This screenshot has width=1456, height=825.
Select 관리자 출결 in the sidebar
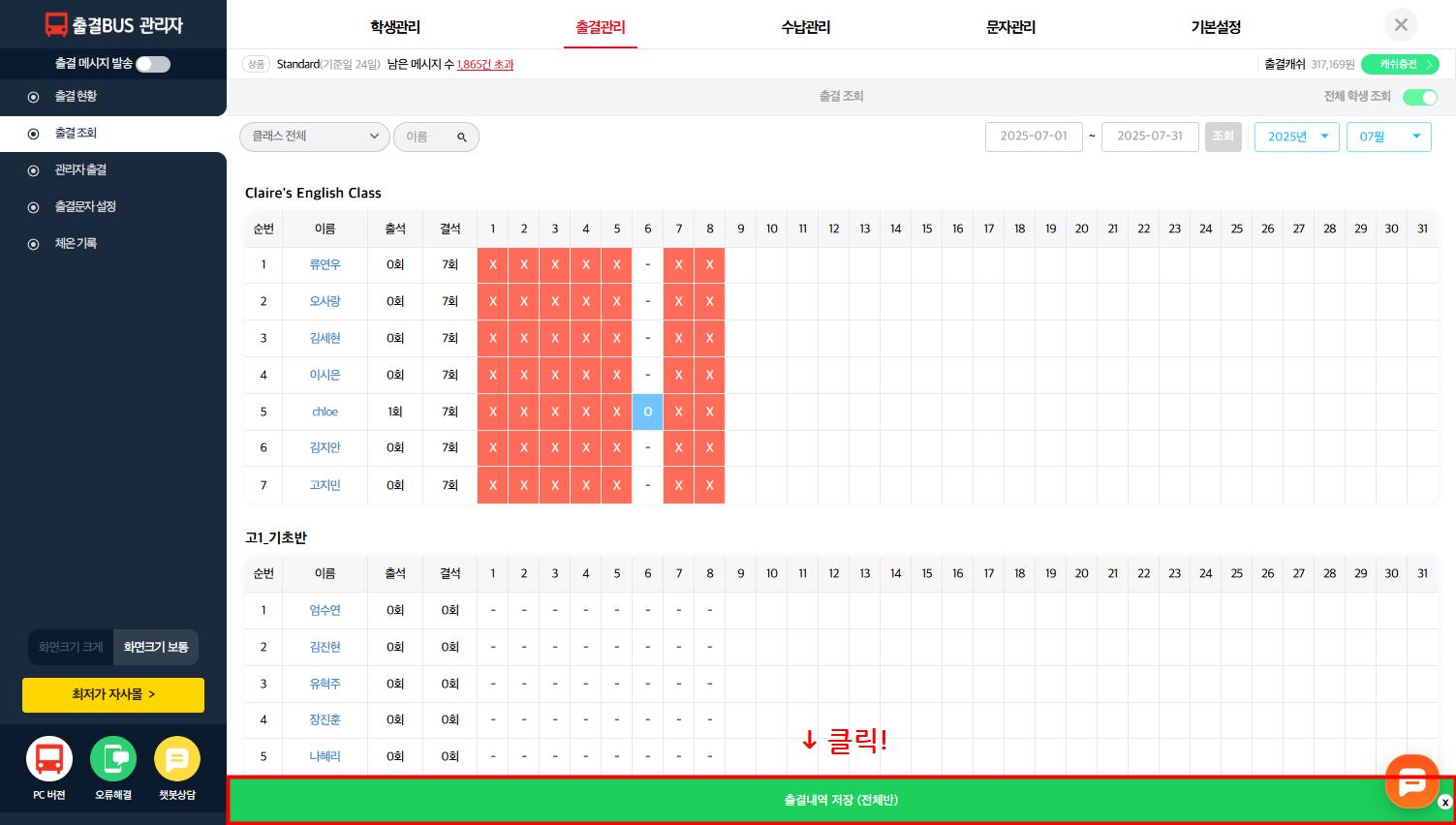80,169
